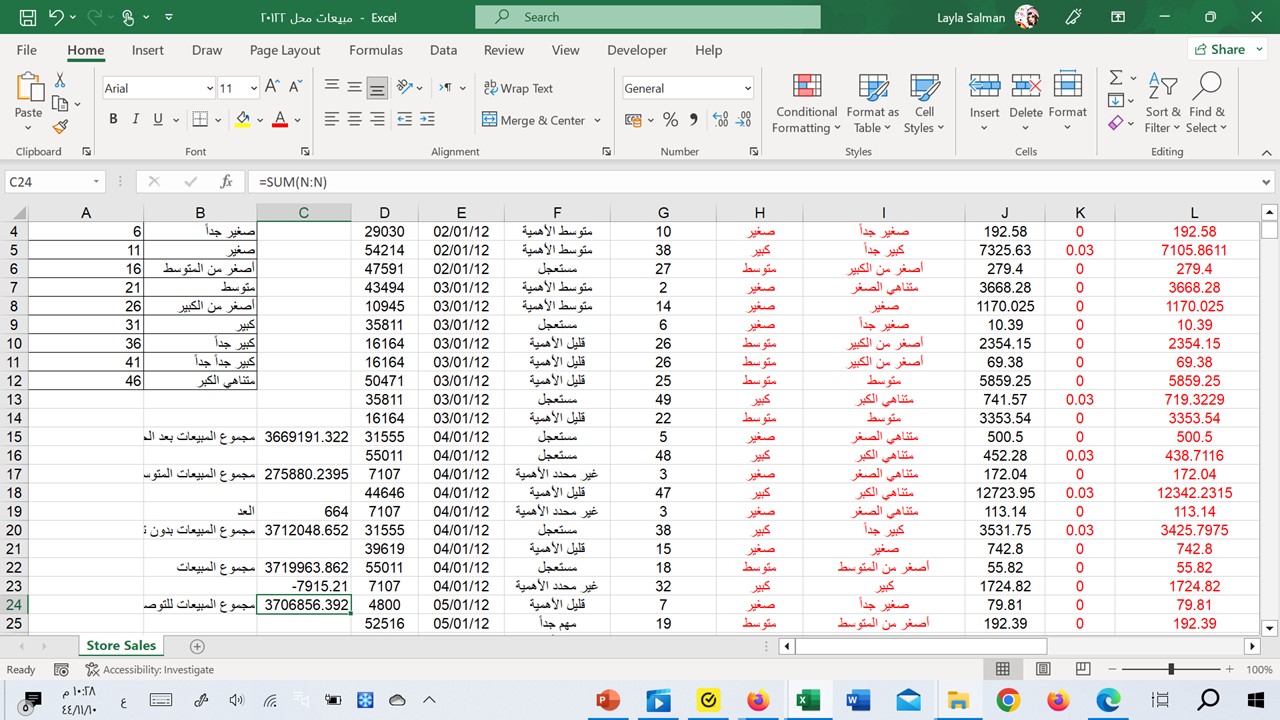Open Word from the Windows taskbar

858,700
